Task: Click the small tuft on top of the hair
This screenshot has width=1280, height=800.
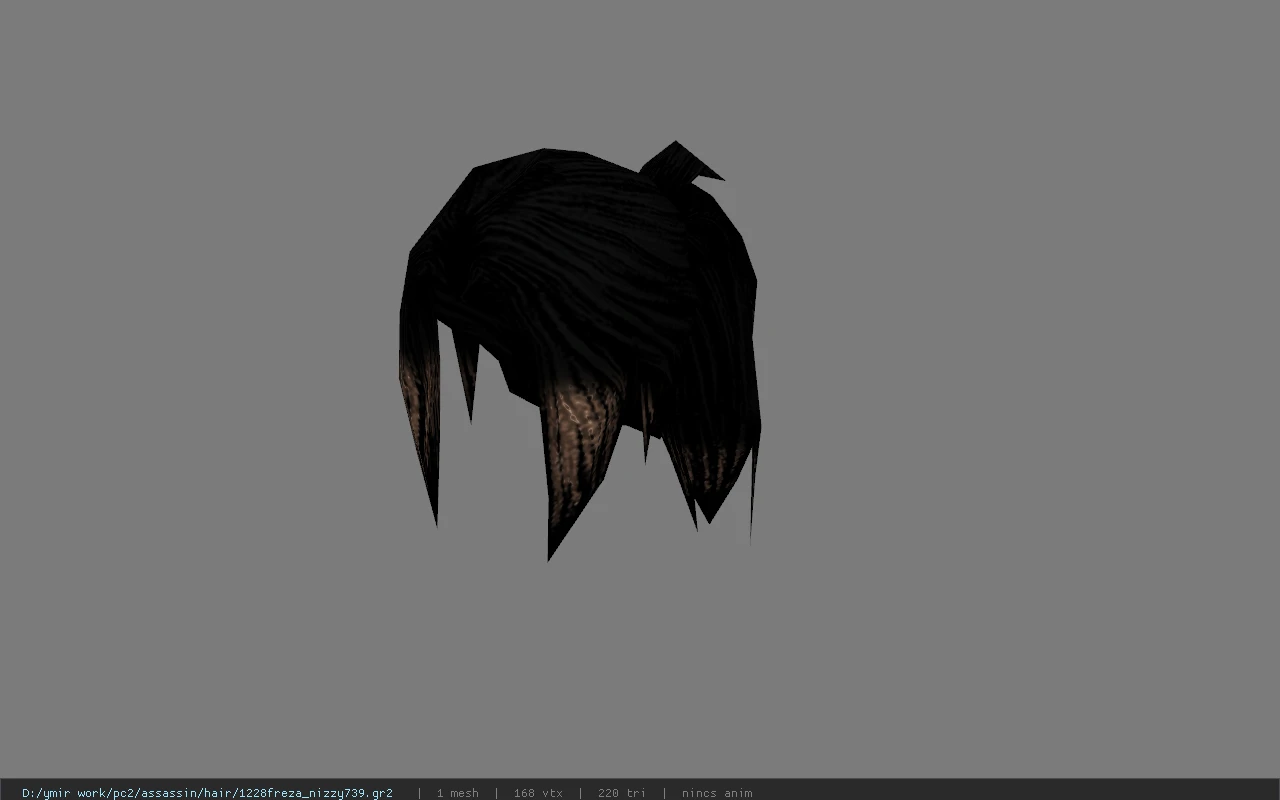Action: (x=682, y=164)
